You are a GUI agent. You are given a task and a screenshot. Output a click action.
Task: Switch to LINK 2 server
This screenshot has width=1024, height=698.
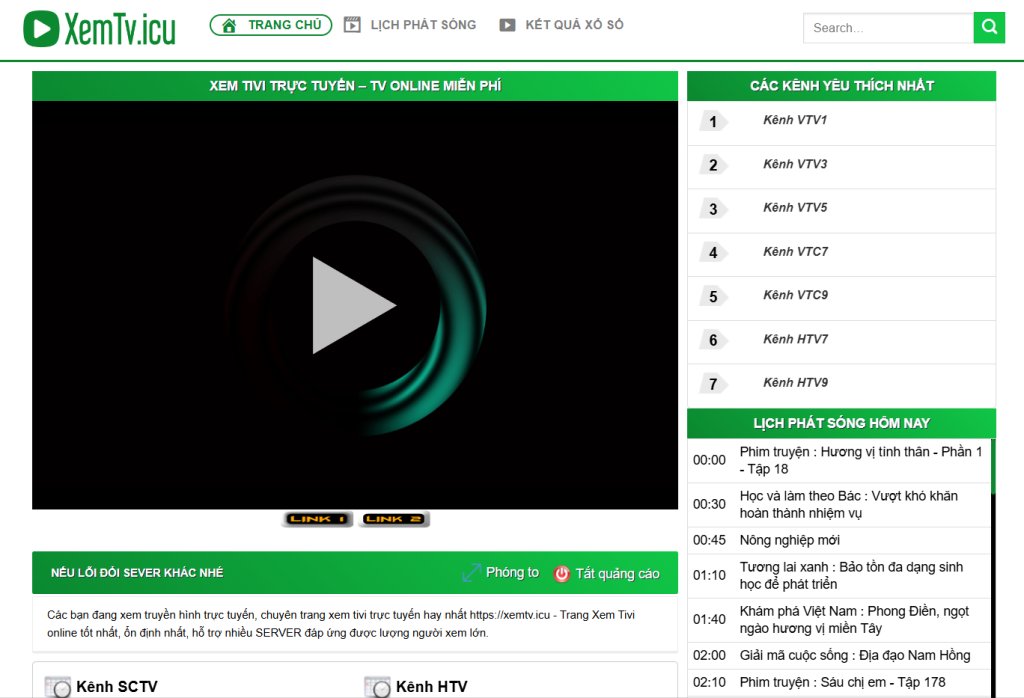[x=394, y=519]
